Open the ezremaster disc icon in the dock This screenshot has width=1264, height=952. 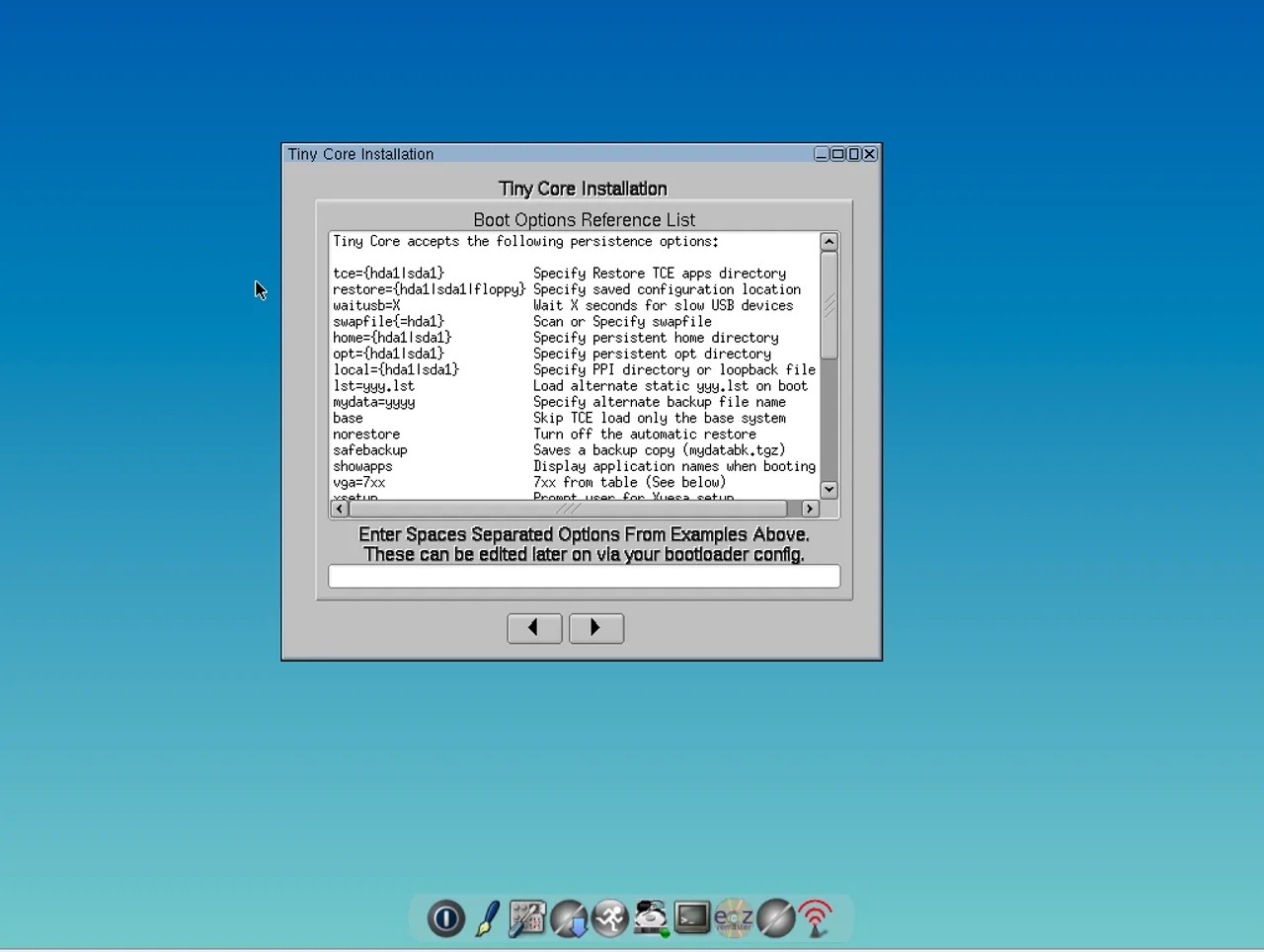[734, 918]
